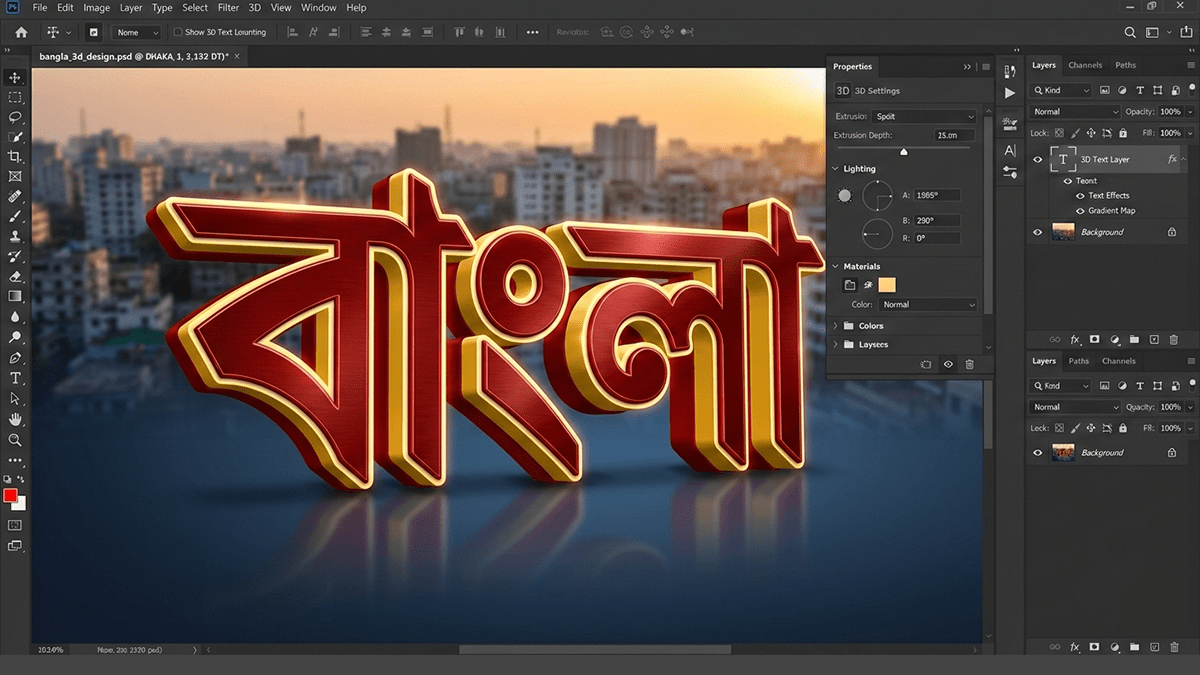Viewport: 1200px width, 675px height.
Task: Select the 3D Text Layer name
Action: pyautogui.click(x=1105, y=160)
